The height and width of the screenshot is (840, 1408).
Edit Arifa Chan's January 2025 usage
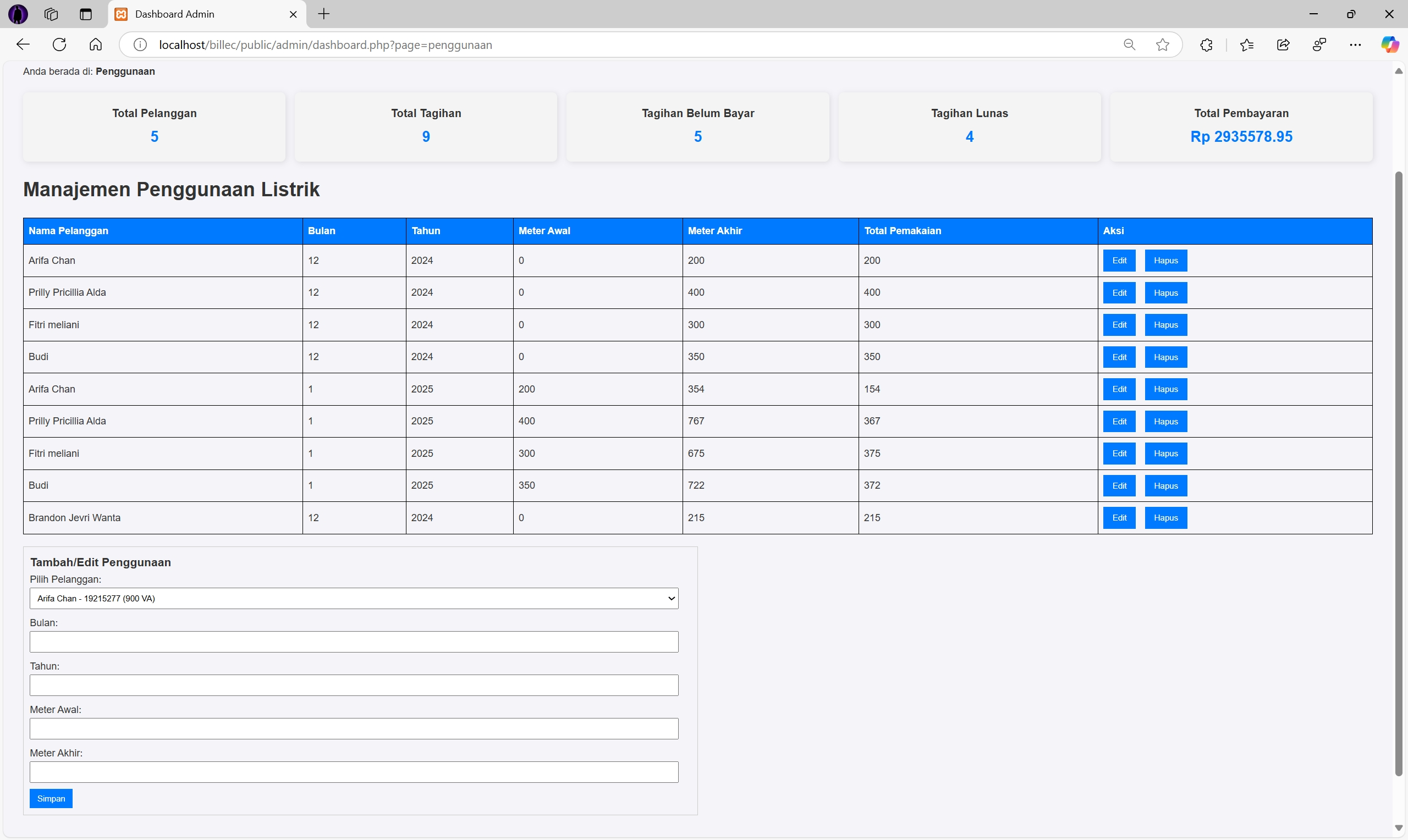(x=1119, y=389)
